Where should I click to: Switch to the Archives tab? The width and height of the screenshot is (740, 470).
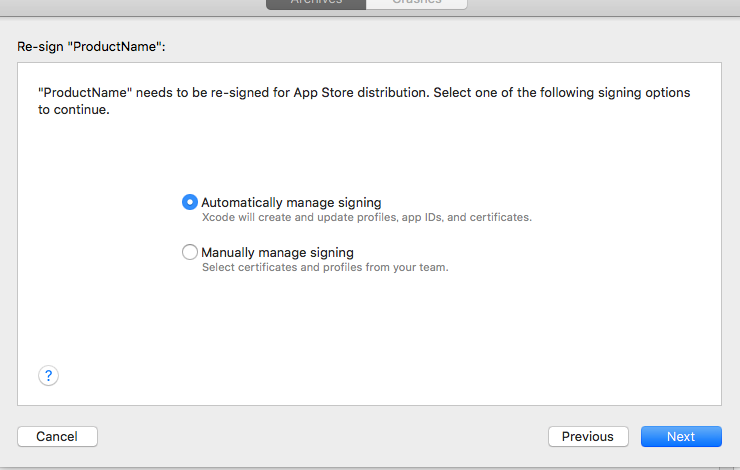point(316,3)
